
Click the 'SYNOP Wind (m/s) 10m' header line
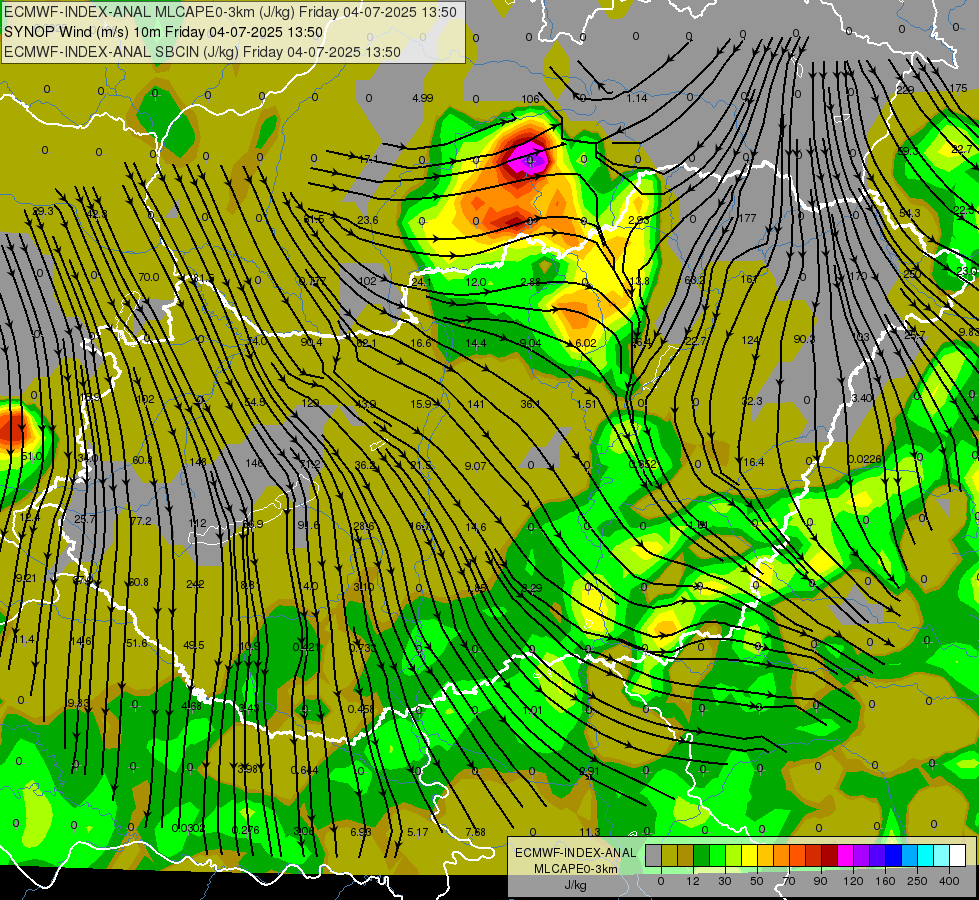(x=164, y=32)
